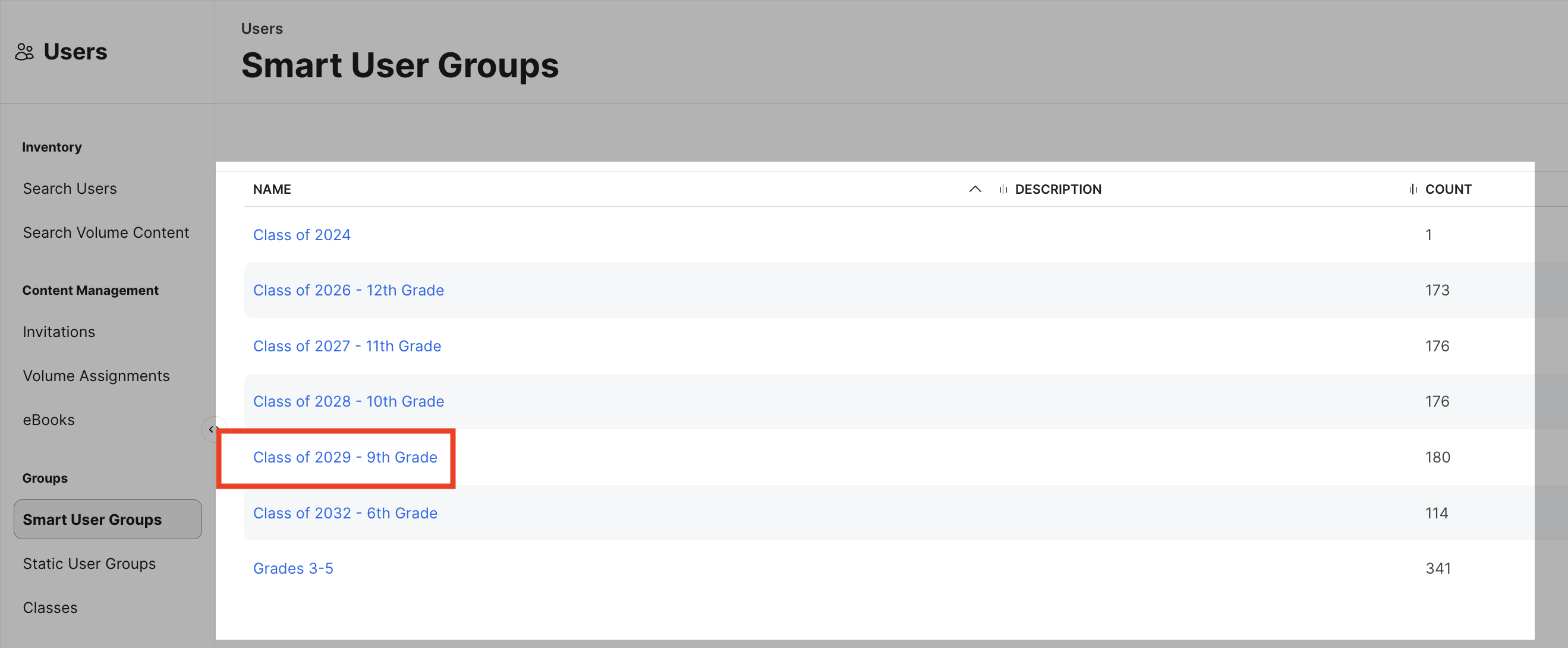Open Search Volume Content page
The height and width of the screenshot is (648, 1568).
pos(106,232)
